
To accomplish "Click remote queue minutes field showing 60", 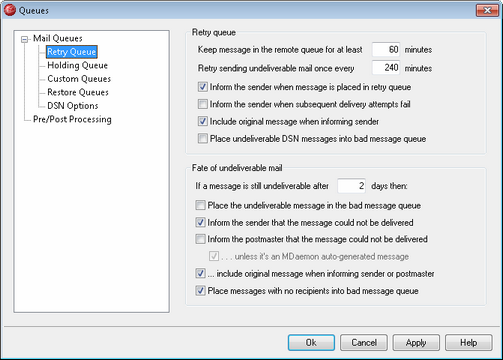I will coord(386,50).
